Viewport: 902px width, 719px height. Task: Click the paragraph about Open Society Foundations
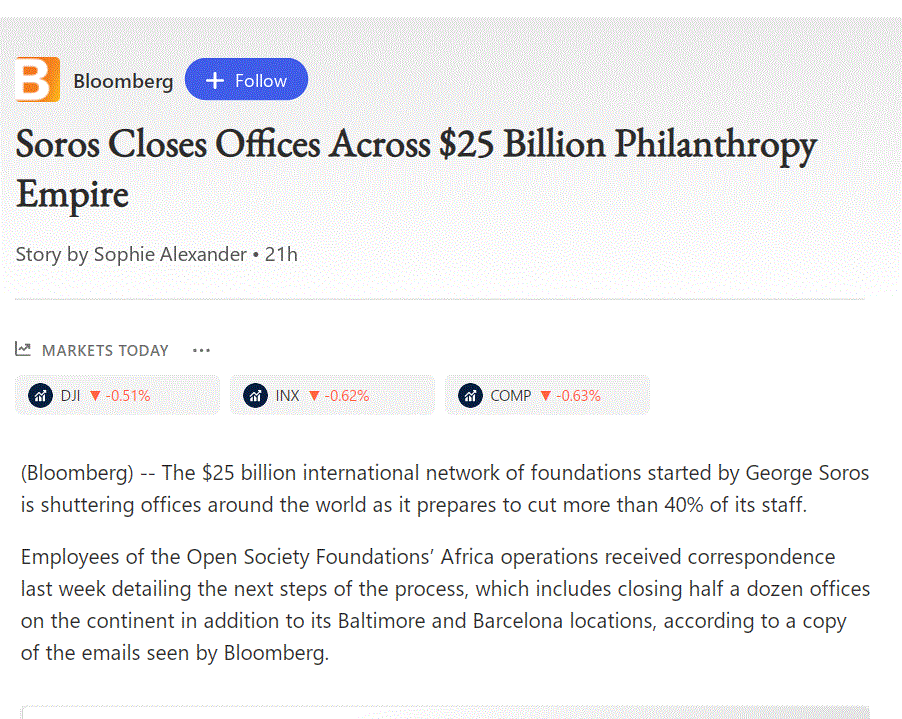pos(445,605)
